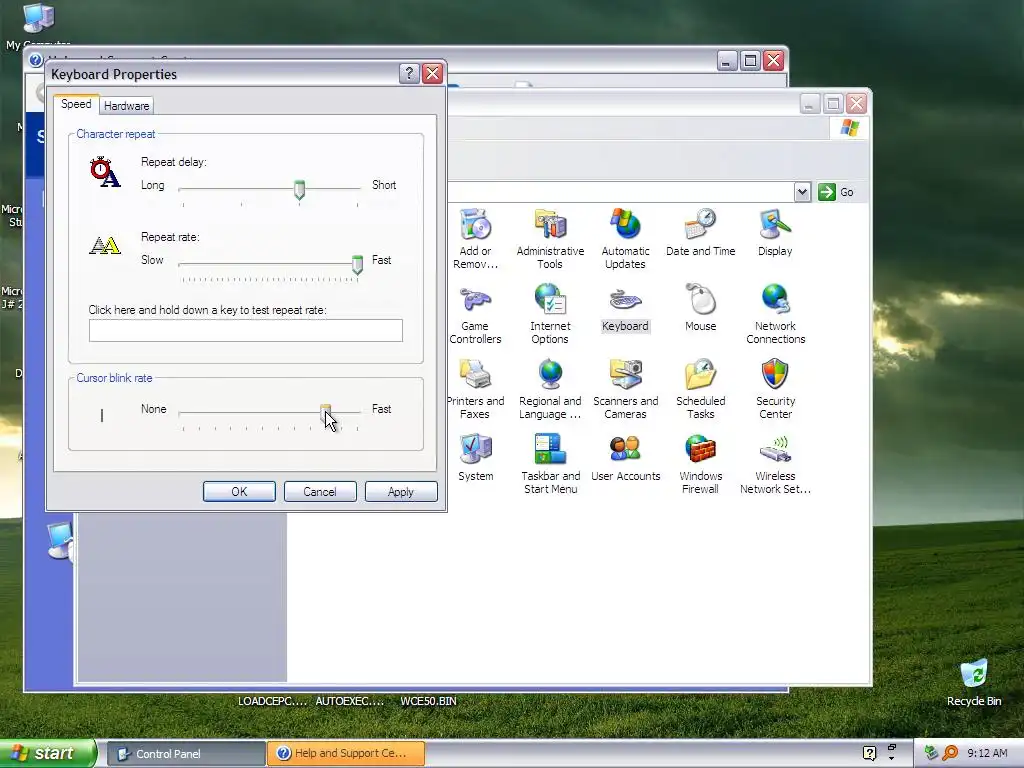
Task: Switch to Control Panel taskbar button
Action: pyautogui.click(x=185, y=754)
